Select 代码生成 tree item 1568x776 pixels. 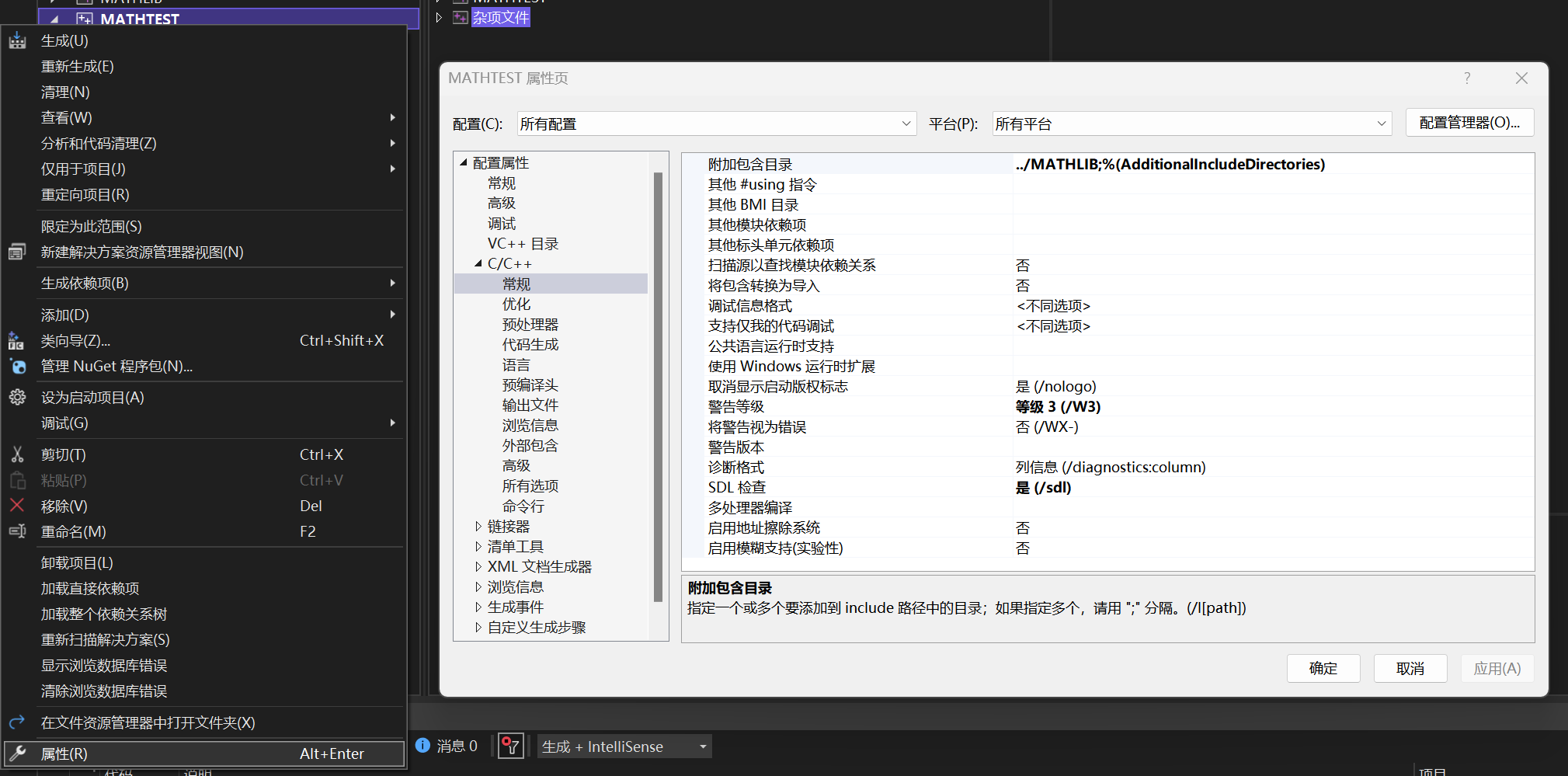click(x=530, y=344)
